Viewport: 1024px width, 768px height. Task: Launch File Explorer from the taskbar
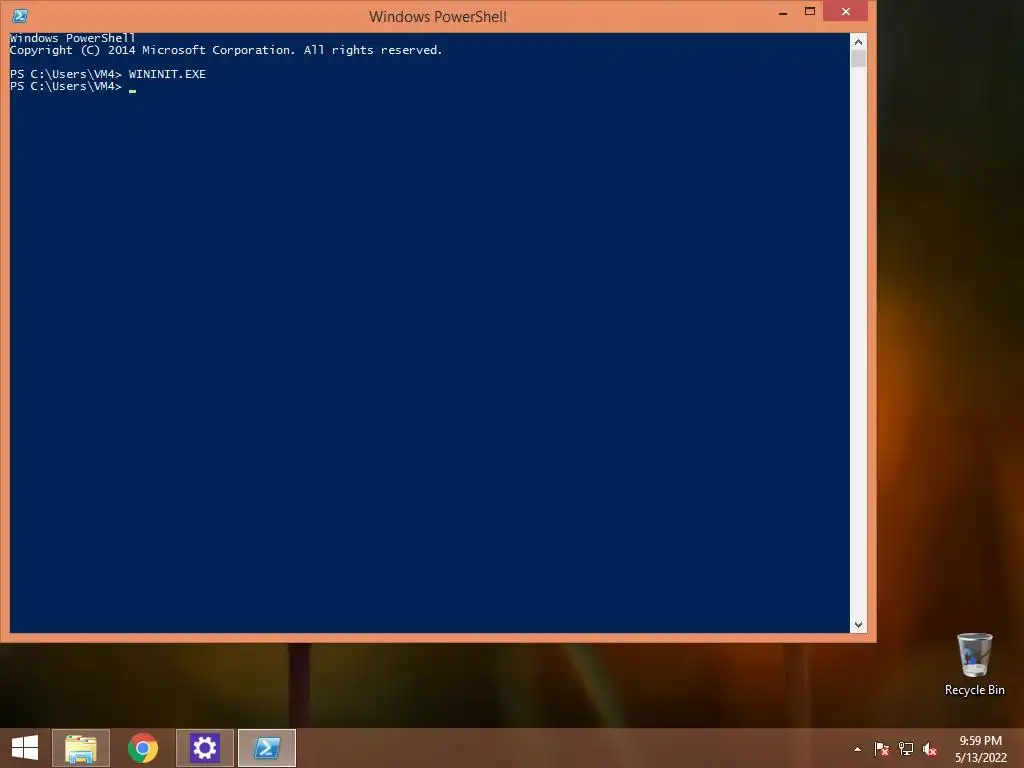coord(81,748)
